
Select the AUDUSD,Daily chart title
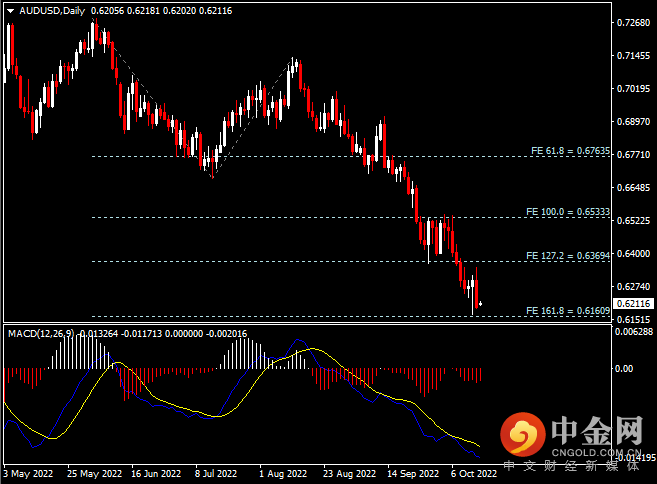point(52,11)
